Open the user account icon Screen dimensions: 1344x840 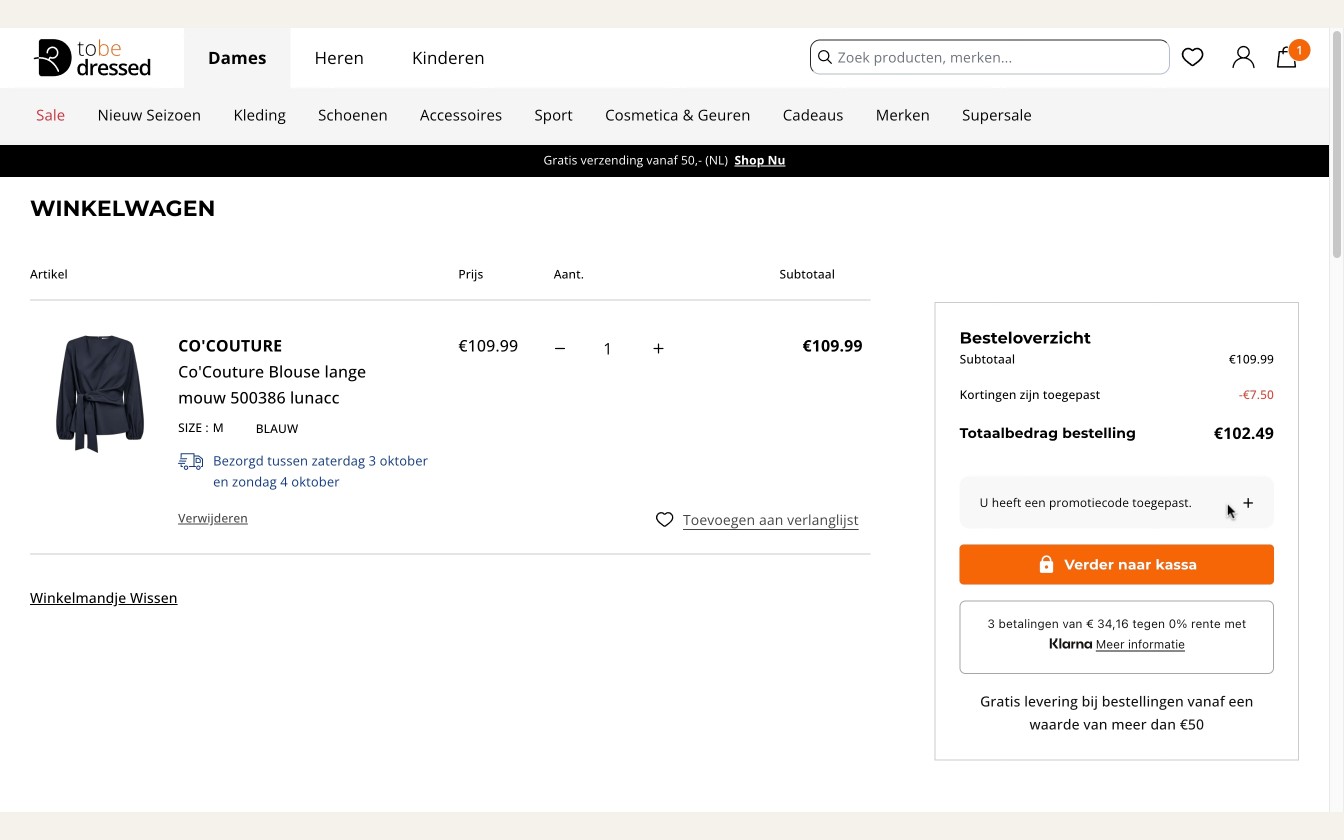click(1243, 57)
